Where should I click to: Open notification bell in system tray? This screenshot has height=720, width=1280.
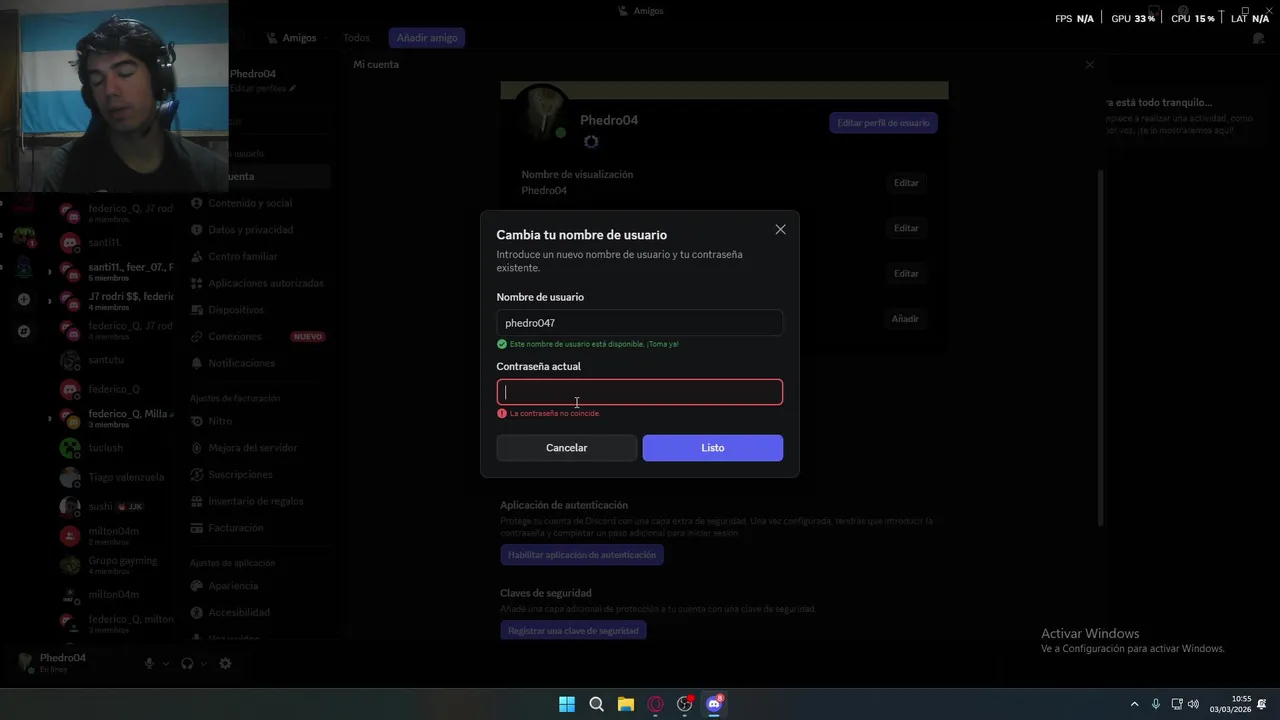[1263, 704]
